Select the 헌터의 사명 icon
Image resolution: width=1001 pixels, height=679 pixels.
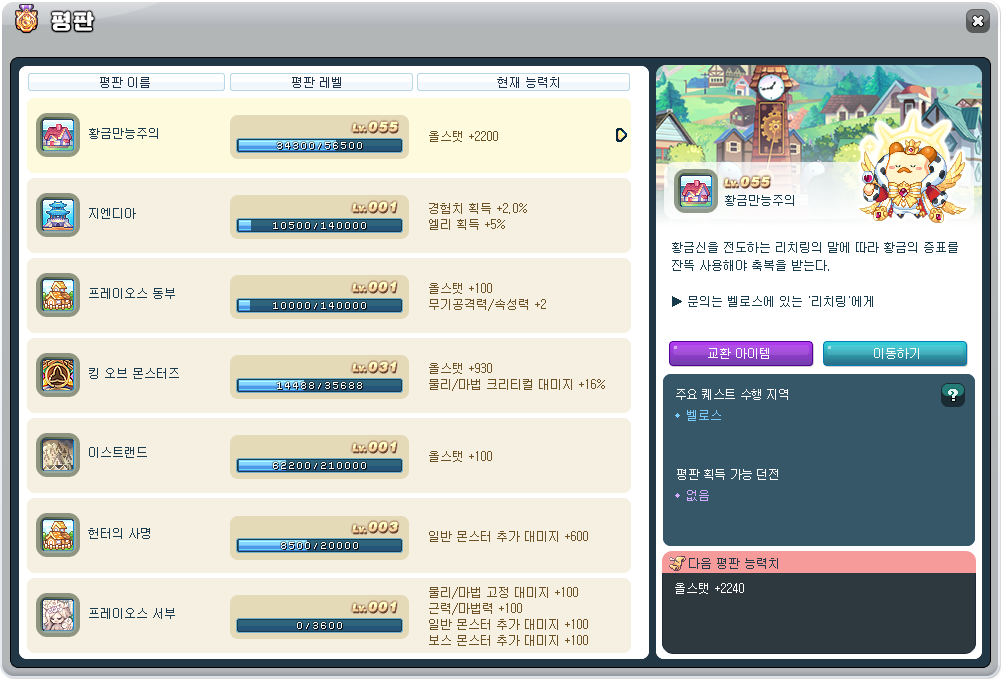click(x=58, y=535)
